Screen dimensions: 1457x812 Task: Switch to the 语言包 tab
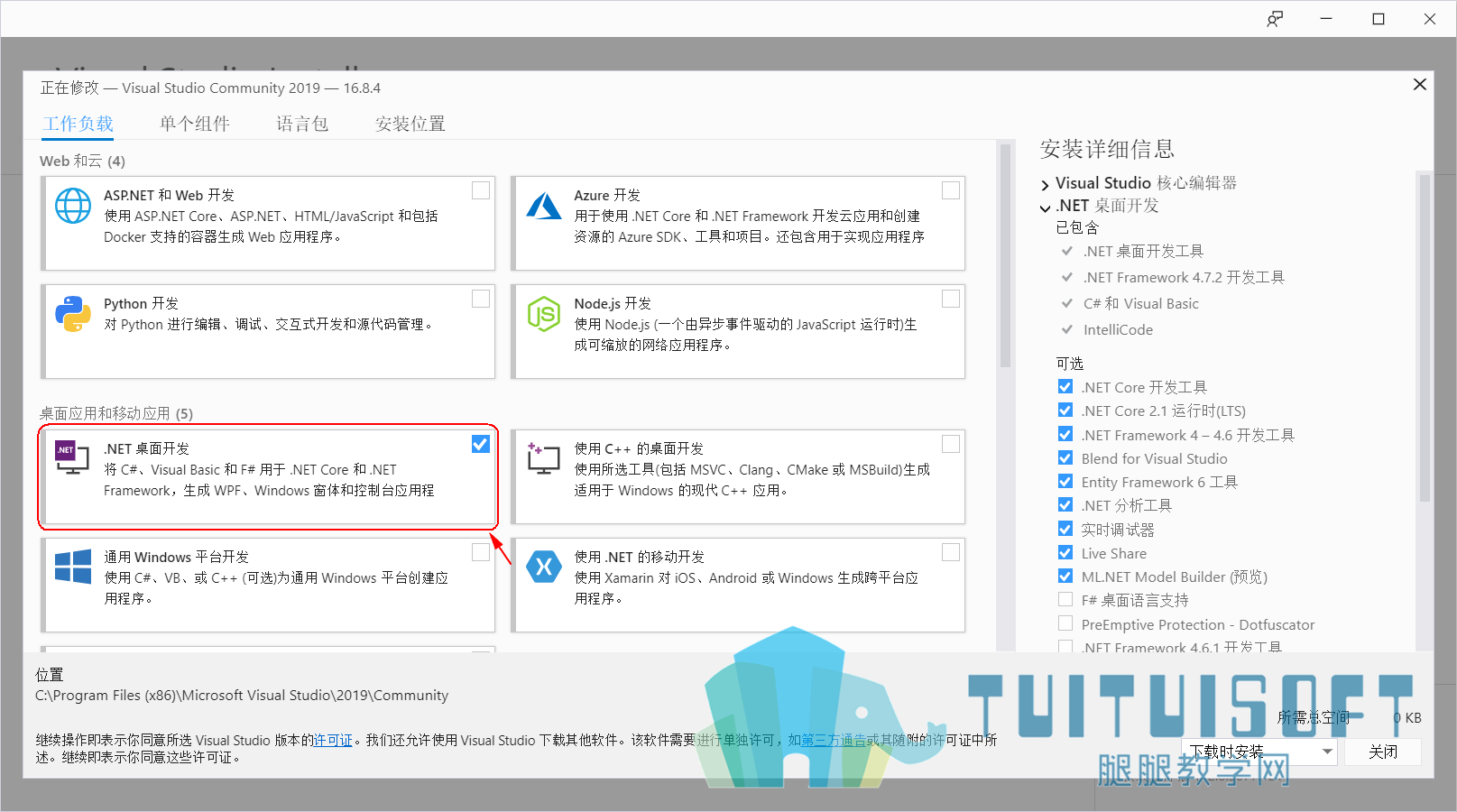302,124
